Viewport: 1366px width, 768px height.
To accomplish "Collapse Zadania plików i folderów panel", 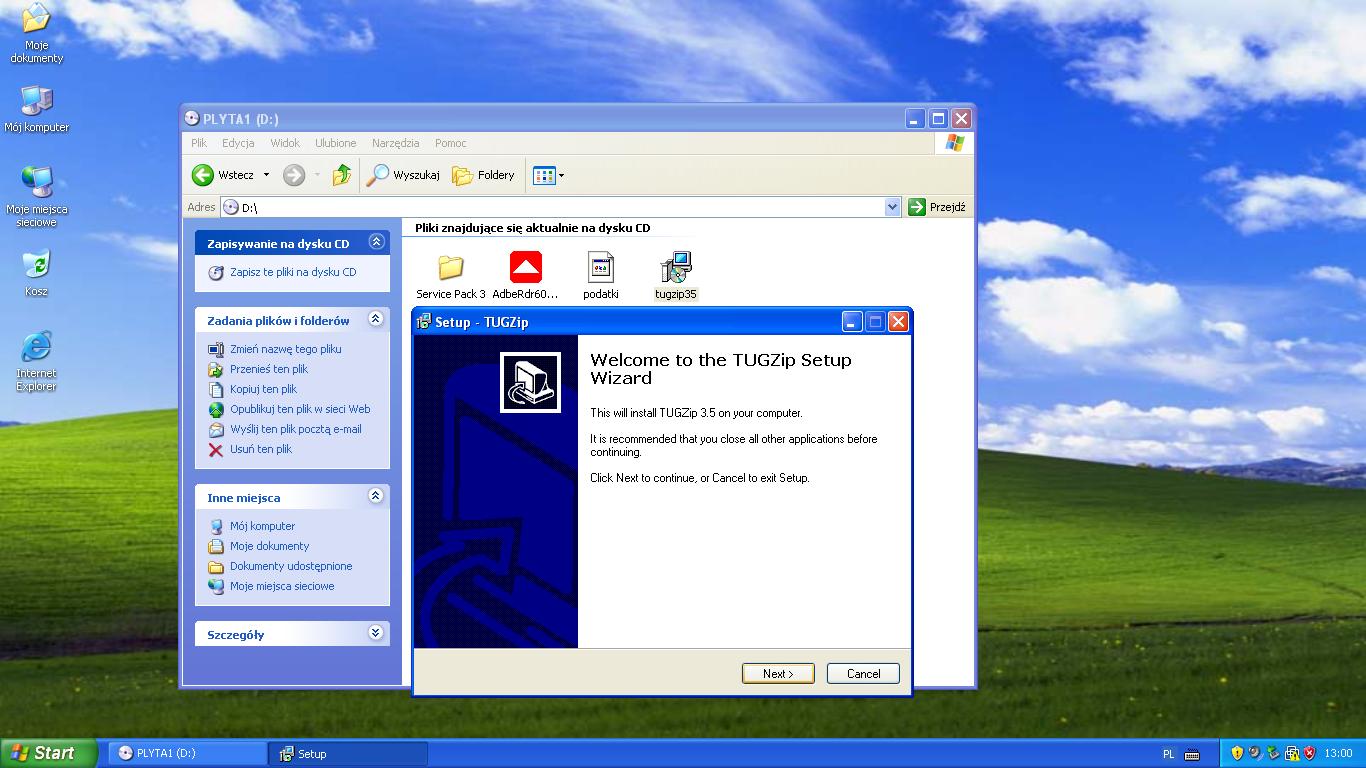I will tap(376, 319).
